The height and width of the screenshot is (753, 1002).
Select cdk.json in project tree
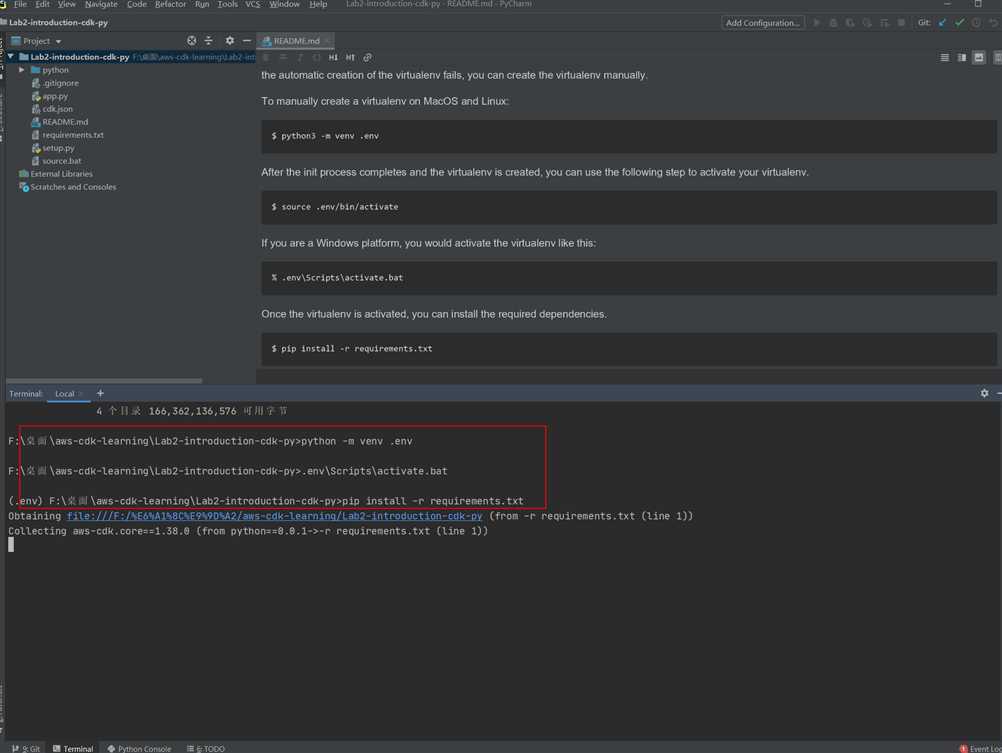point(58,109)
